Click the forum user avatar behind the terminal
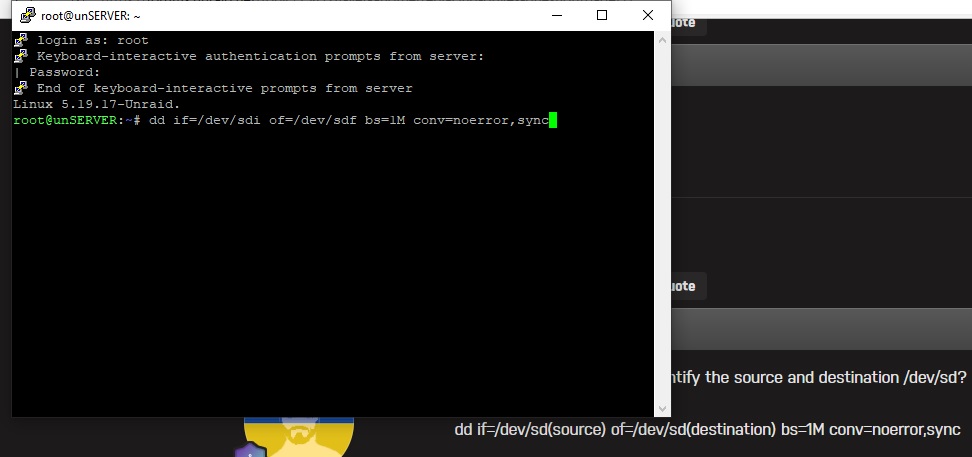Image resolution: width=972 pixels, height=457 pixels. point(299,437)
